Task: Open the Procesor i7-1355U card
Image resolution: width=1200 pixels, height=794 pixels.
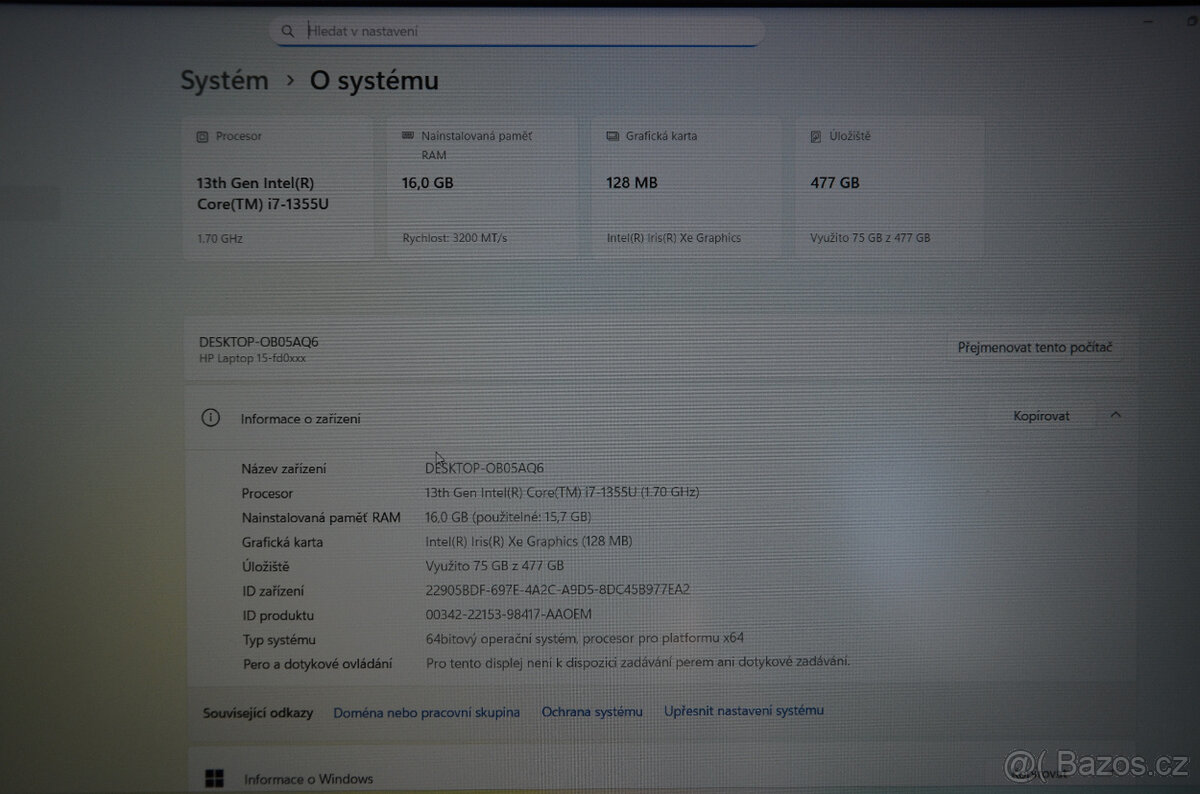Action: (x=277, y=189)
